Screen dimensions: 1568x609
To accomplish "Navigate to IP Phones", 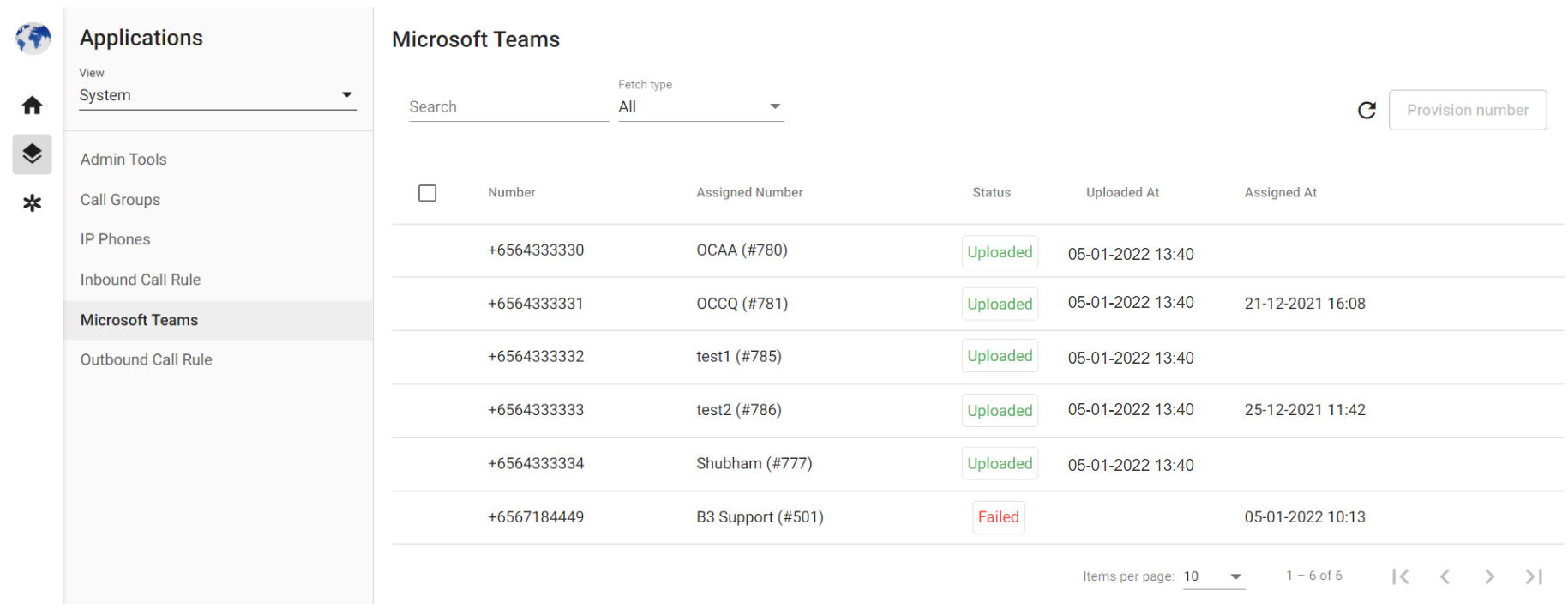I will [x=115, y=239].
